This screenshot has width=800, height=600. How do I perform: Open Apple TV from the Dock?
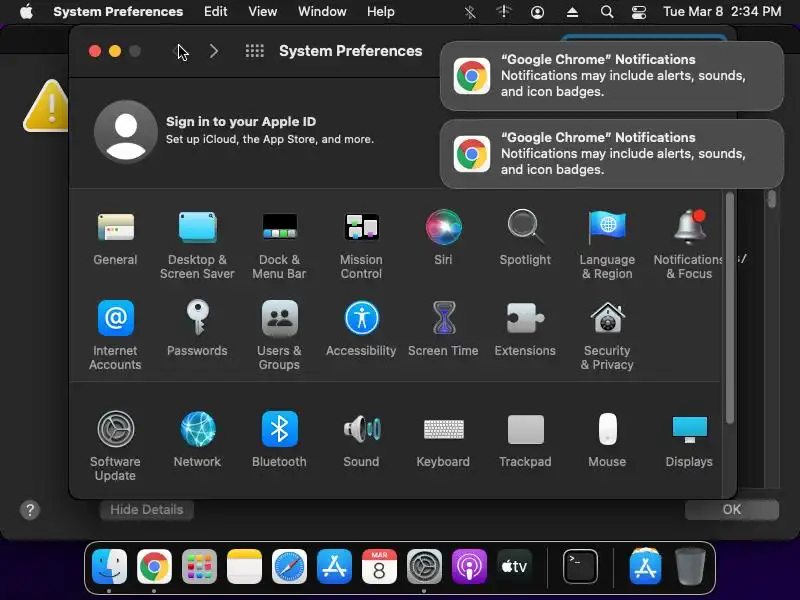coord(514,566)
